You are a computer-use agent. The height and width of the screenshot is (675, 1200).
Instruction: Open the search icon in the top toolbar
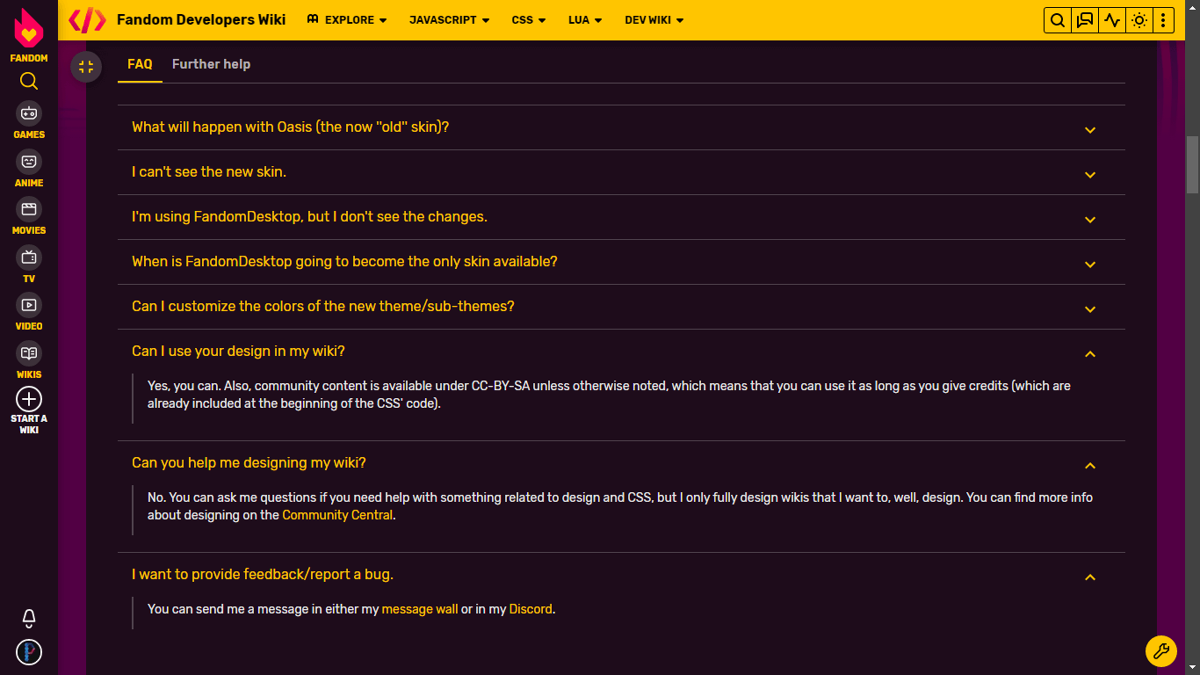pyautogui.click(x=1057, y=19)
